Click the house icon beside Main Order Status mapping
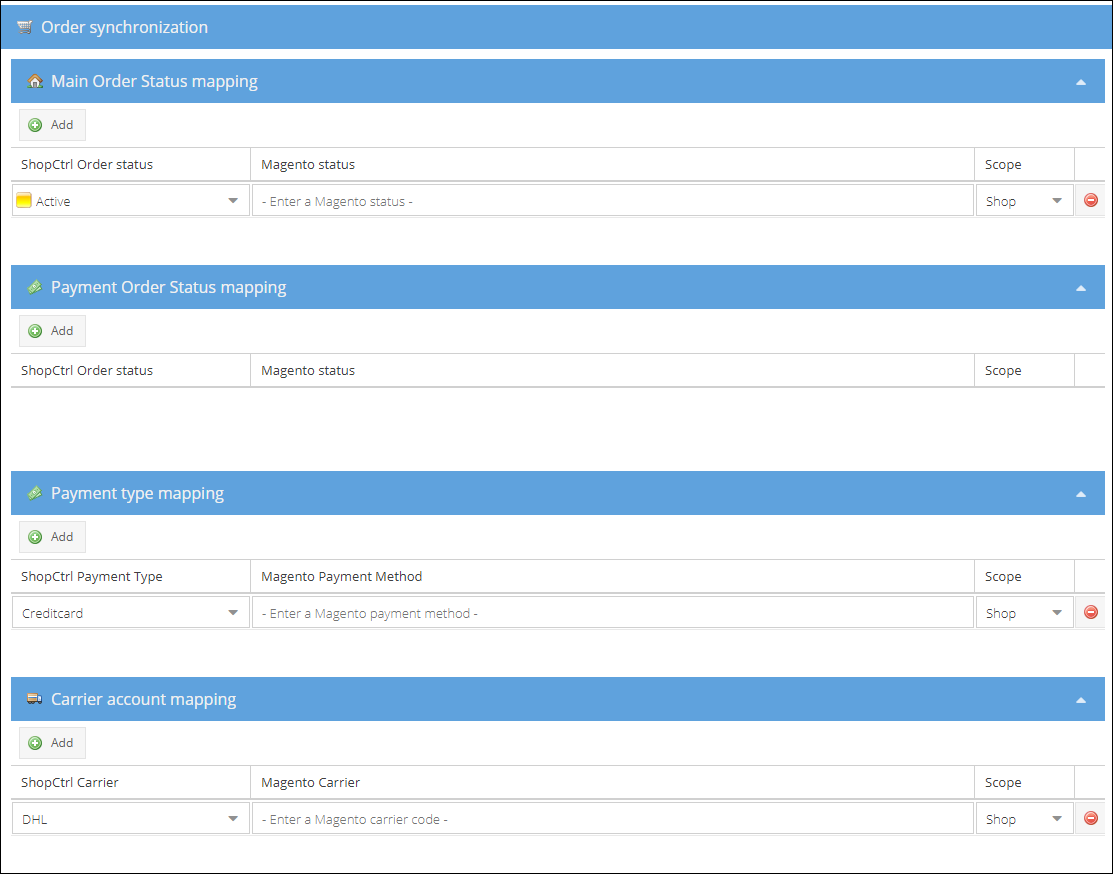Image resolution: width=1113 pixels, height=874 pixels. 35,81
